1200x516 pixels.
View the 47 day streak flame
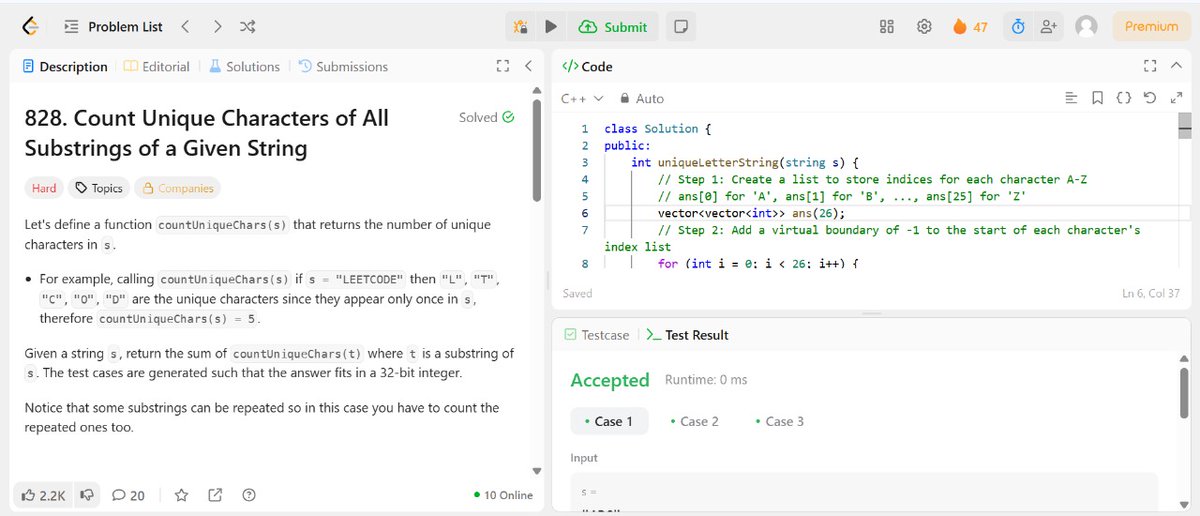pos(970,27)
